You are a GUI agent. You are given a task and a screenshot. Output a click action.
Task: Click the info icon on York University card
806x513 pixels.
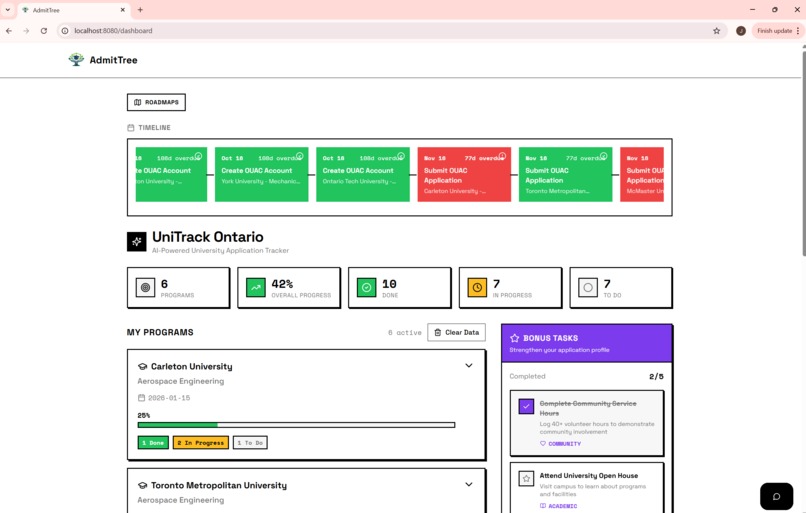tap(300, 156)
